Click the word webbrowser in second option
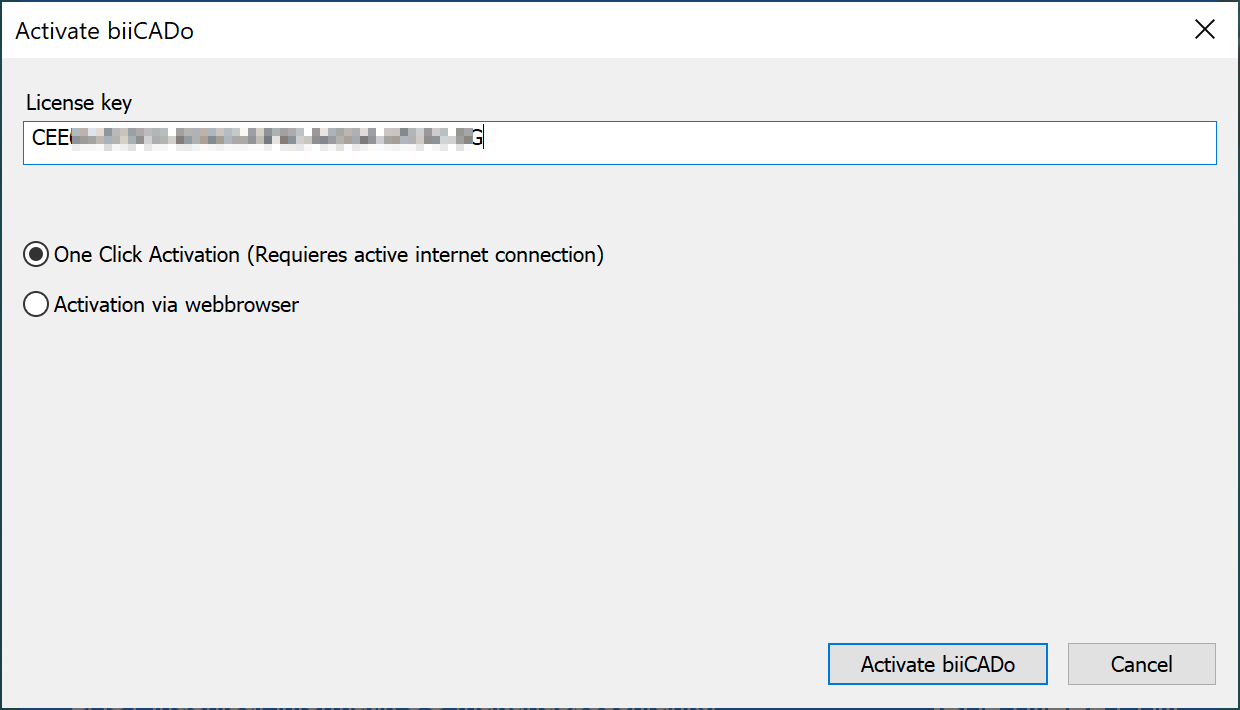Image resolution: width=1240 pixels, height=710 pixels. 246,305
